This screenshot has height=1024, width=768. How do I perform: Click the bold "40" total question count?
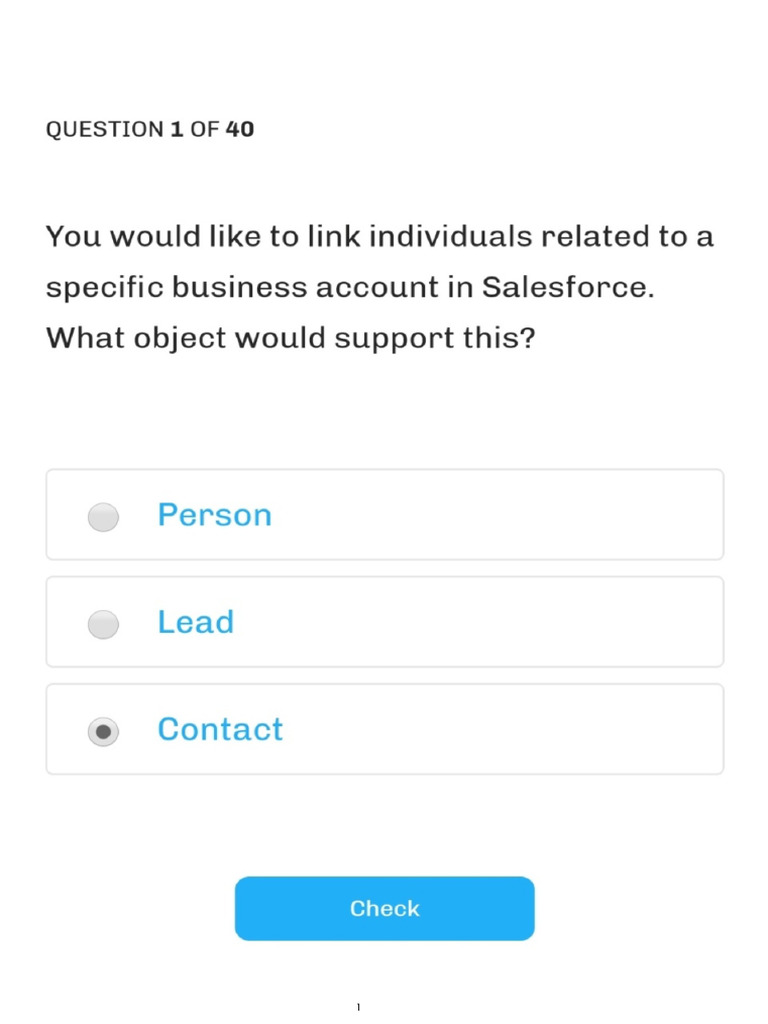(x=240, y=129)
